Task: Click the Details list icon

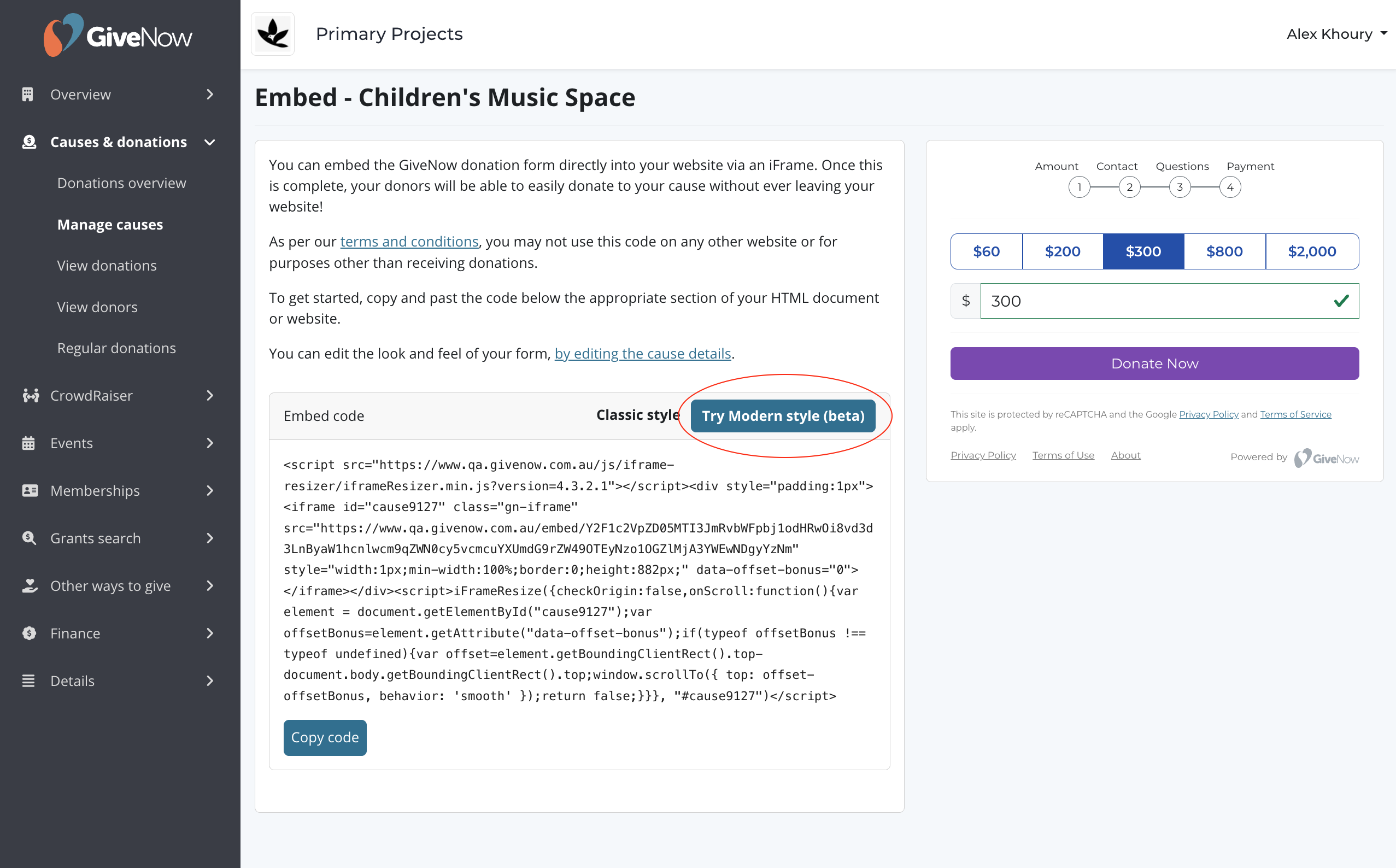Action: [x=29, y=681]
